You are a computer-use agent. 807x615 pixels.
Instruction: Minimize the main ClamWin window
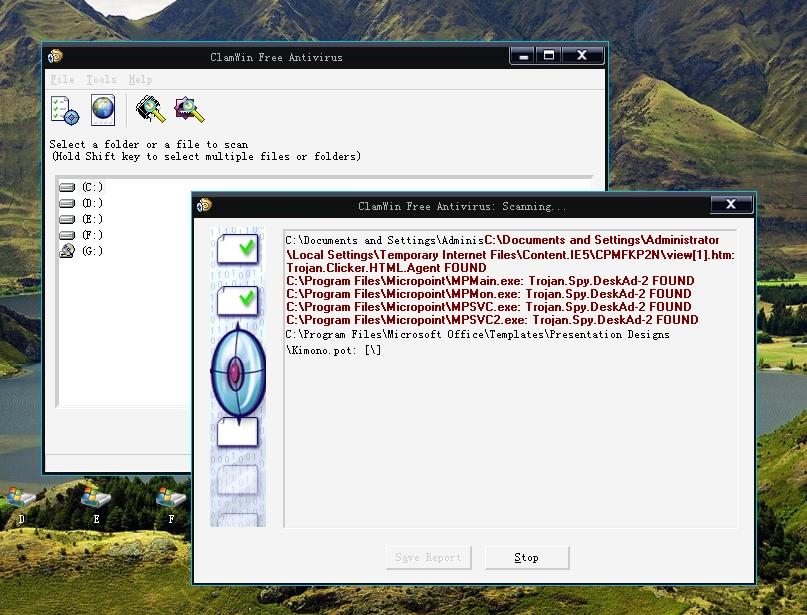[523, 56]
